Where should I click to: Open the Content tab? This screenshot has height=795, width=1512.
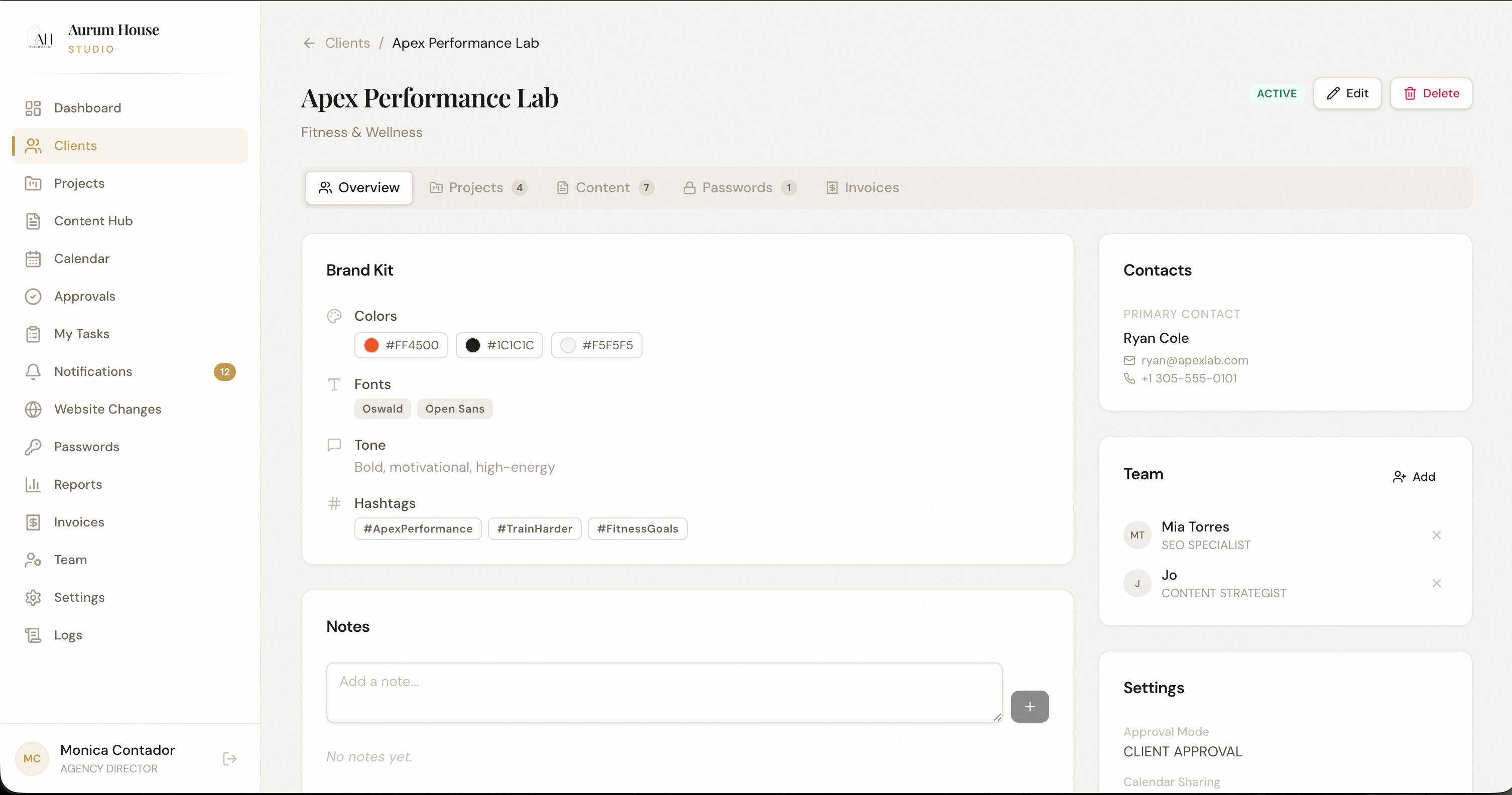coord(604,188)
